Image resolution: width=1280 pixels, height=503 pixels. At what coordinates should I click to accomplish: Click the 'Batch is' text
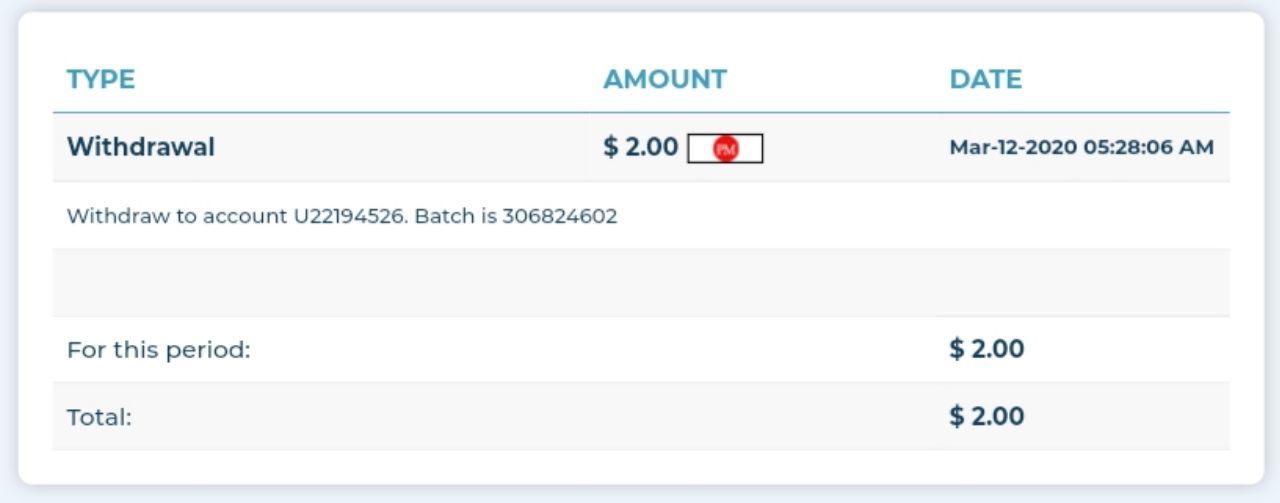[x=455, y=216]
